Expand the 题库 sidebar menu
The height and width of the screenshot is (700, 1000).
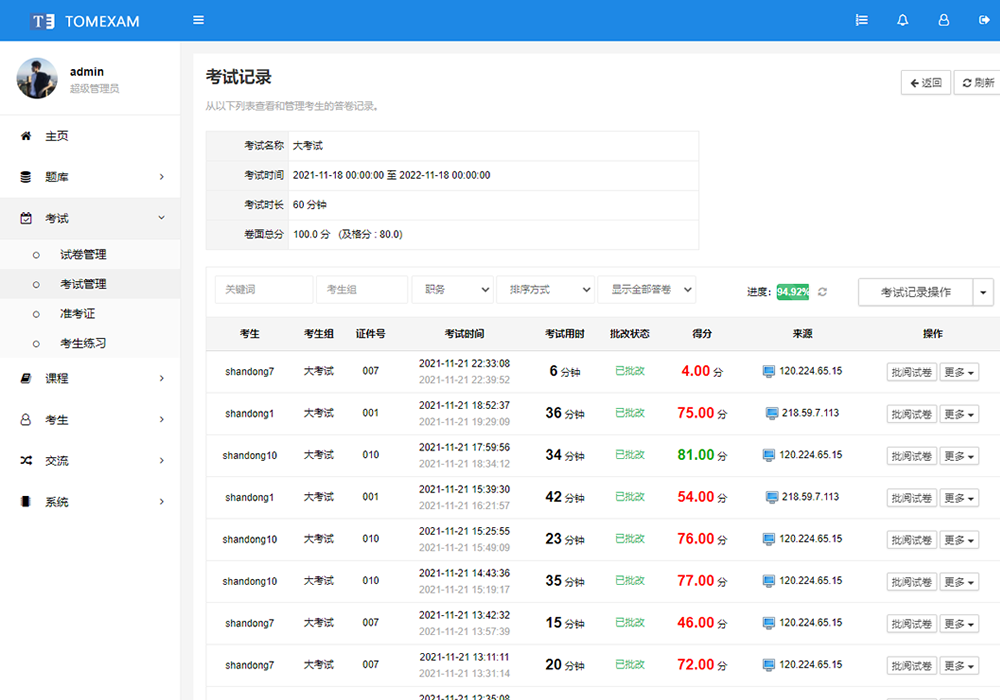(90, 177)
